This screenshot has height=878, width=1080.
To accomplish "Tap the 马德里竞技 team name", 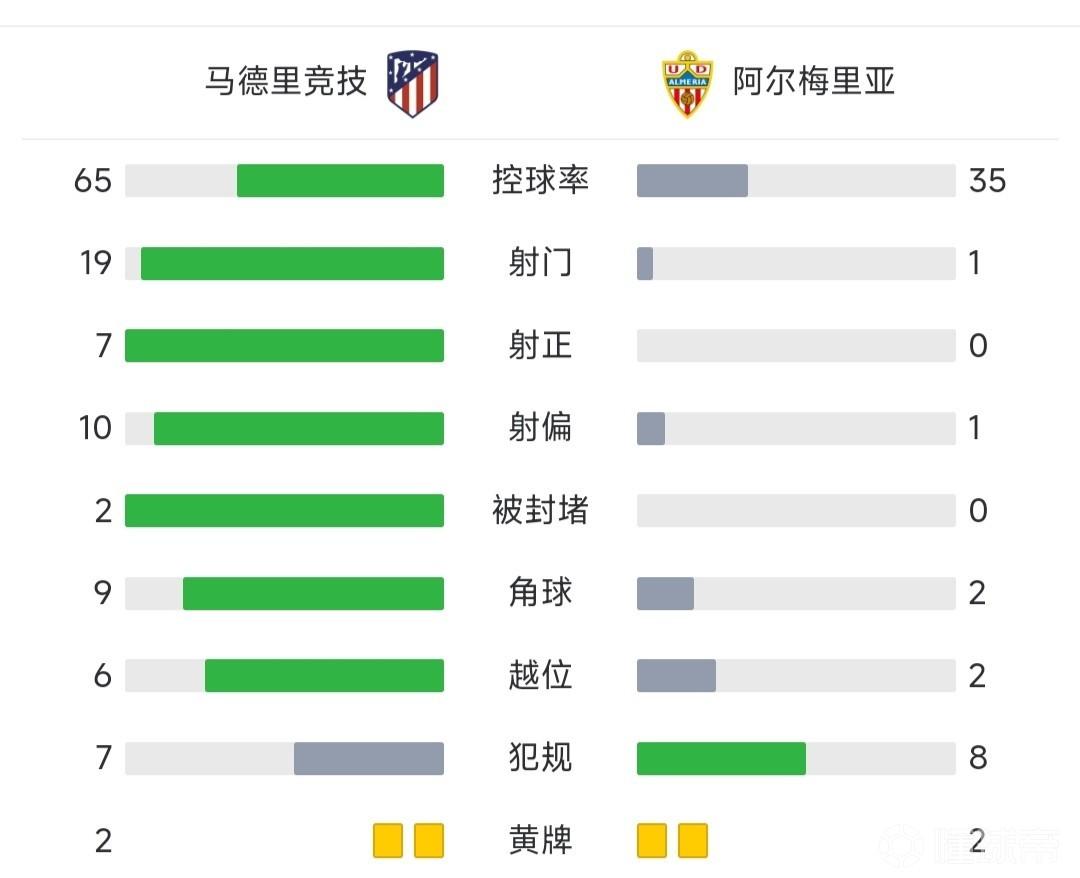I will tap(286, 81).
